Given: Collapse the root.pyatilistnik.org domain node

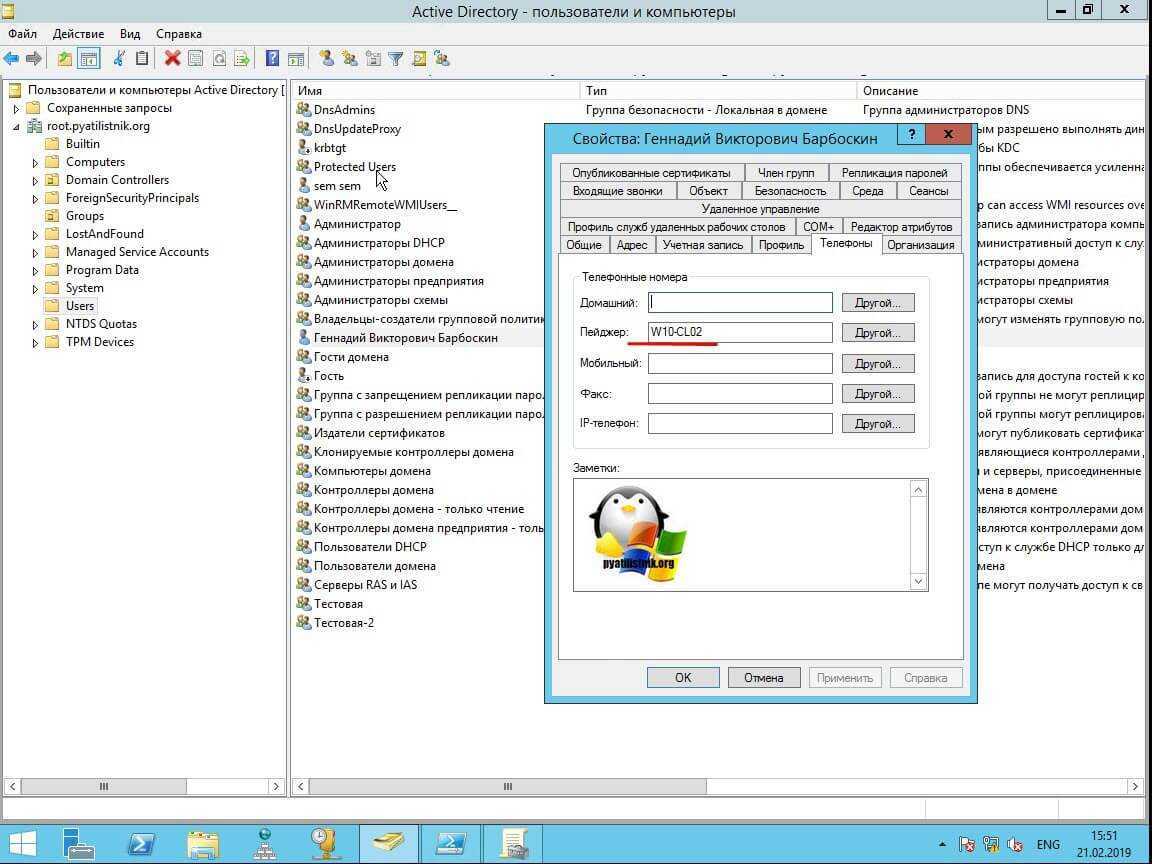Looking at the screenshot, I should click(16, 127).
